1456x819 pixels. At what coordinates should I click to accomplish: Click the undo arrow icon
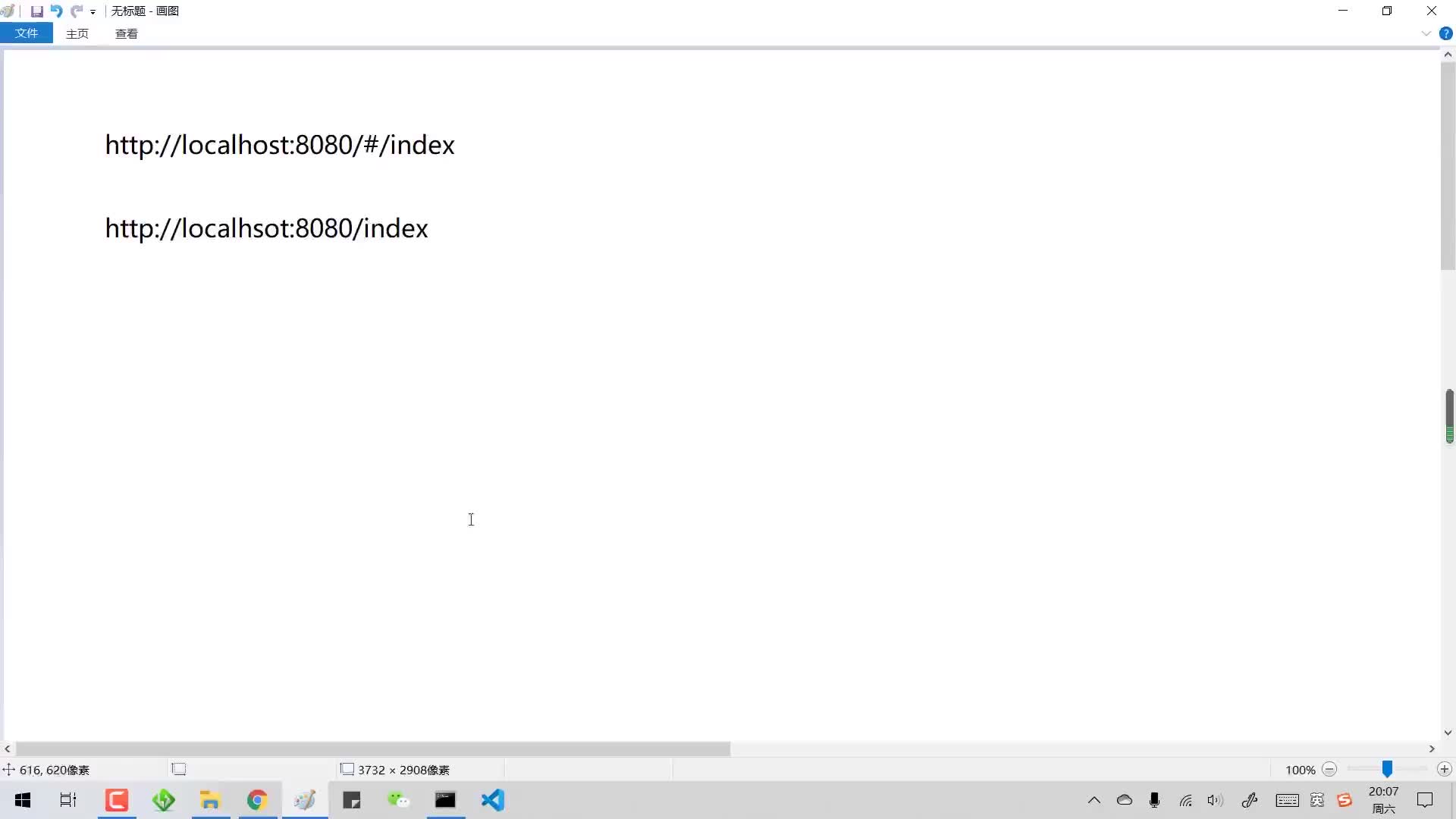click(56, 10)
